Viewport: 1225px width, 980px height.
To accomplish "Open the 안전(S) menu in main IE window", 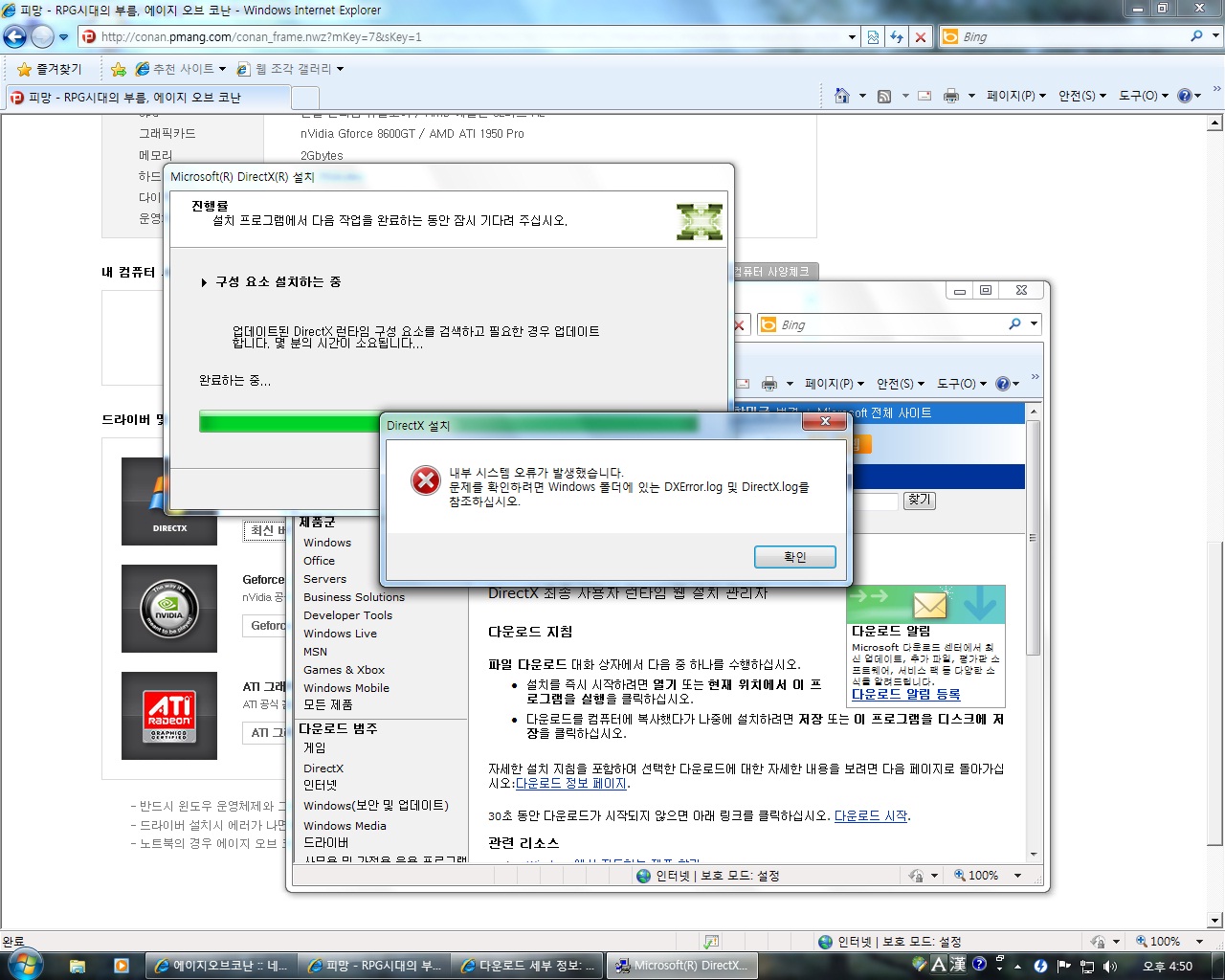I will (x=1081, y=96).
